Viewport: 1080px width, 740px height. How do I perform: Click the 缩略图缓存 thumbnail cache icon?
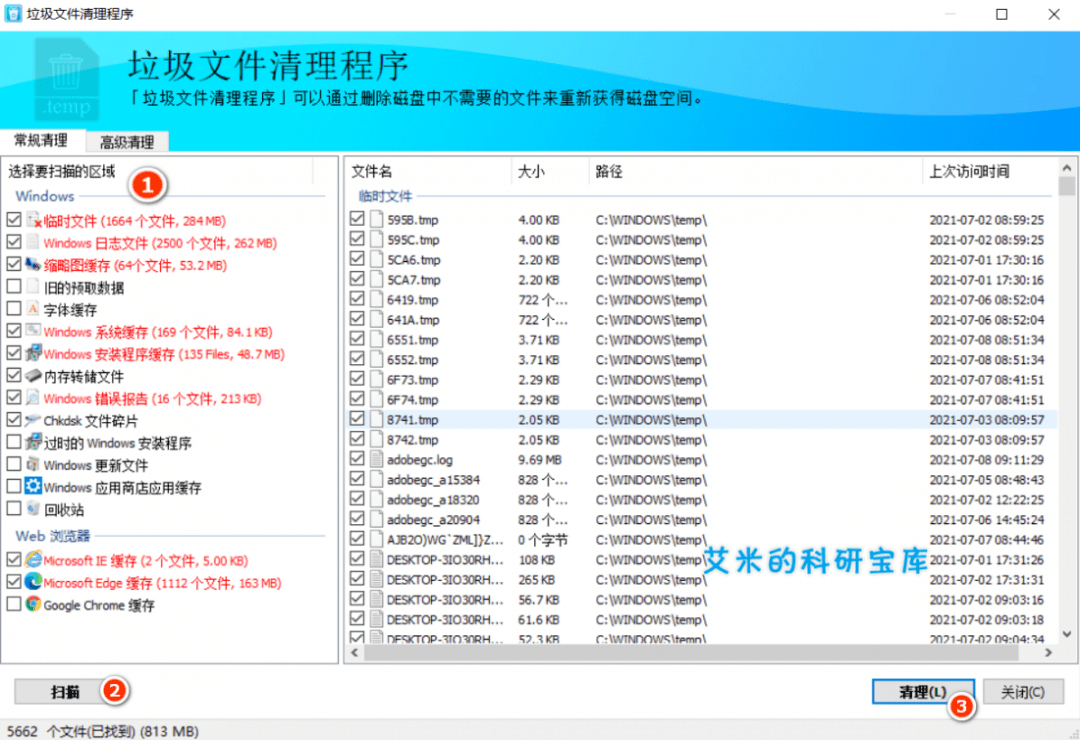point(33,265)
